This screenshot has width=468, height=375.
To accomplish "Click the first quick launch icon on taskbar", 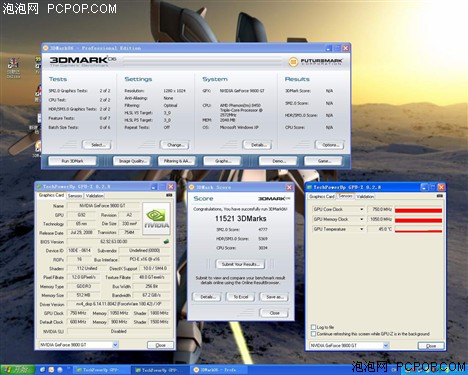I will [x=43, y=370].
